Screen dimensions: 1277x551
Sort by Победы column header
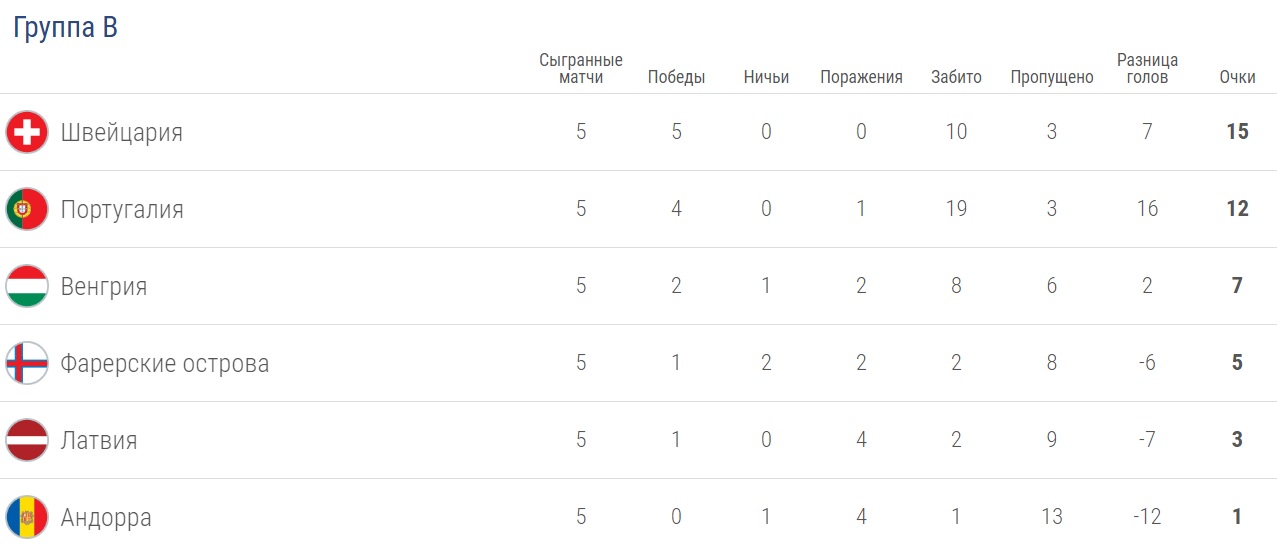tap(676, 77)
